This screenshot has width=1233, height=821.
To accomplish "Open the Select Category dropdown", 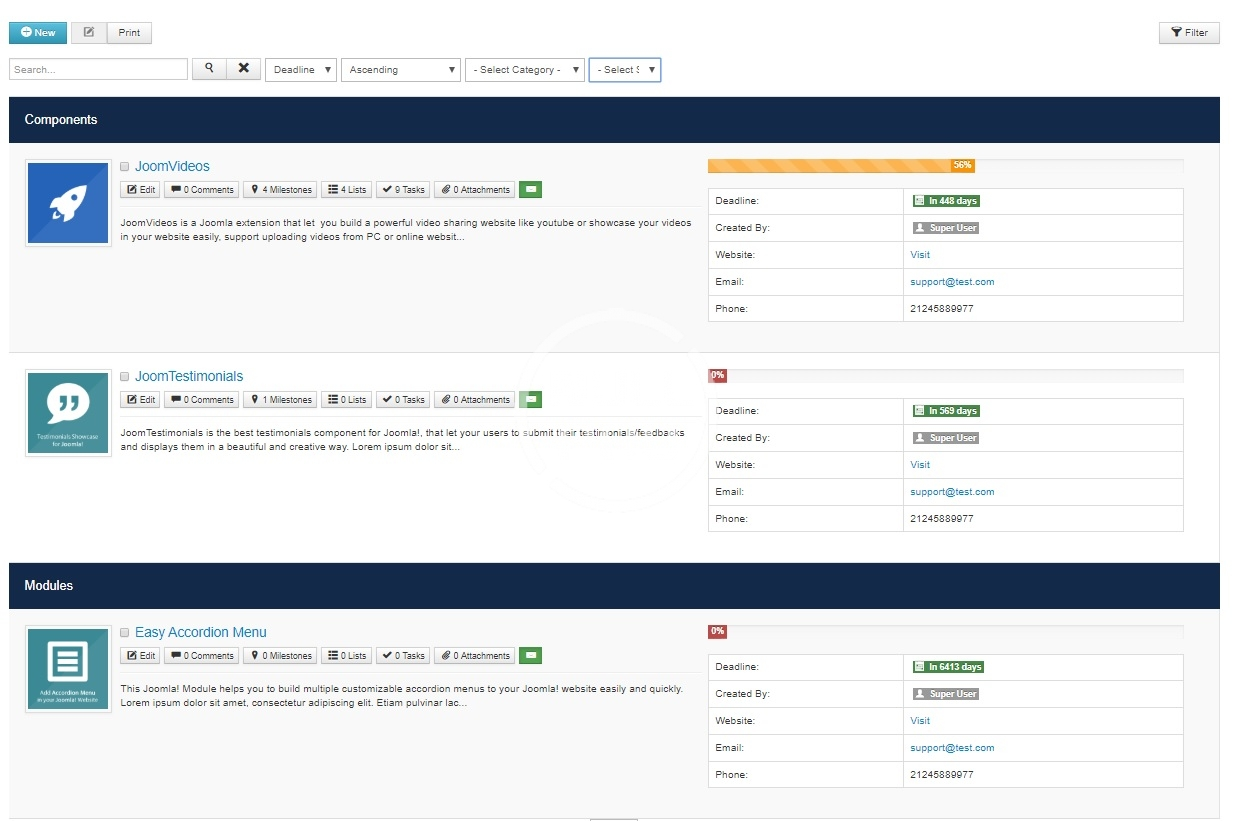I will (525, 70).
